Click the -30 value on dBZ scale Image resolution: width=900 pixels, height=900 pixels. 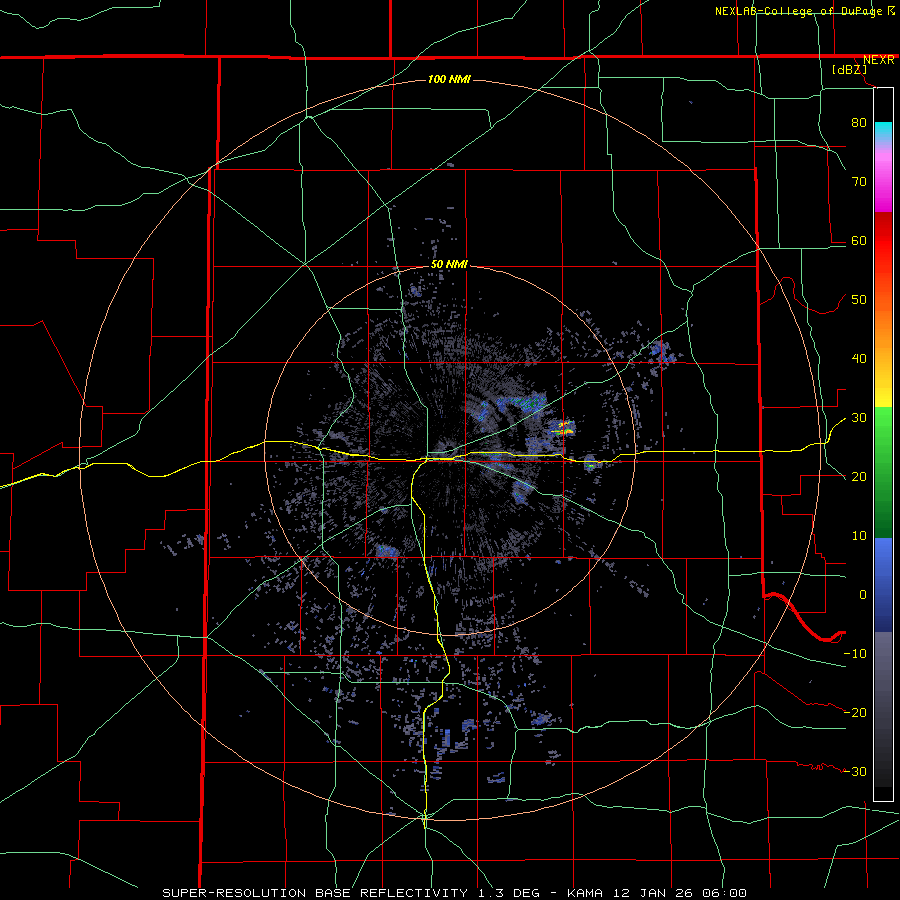pos(855,772)
